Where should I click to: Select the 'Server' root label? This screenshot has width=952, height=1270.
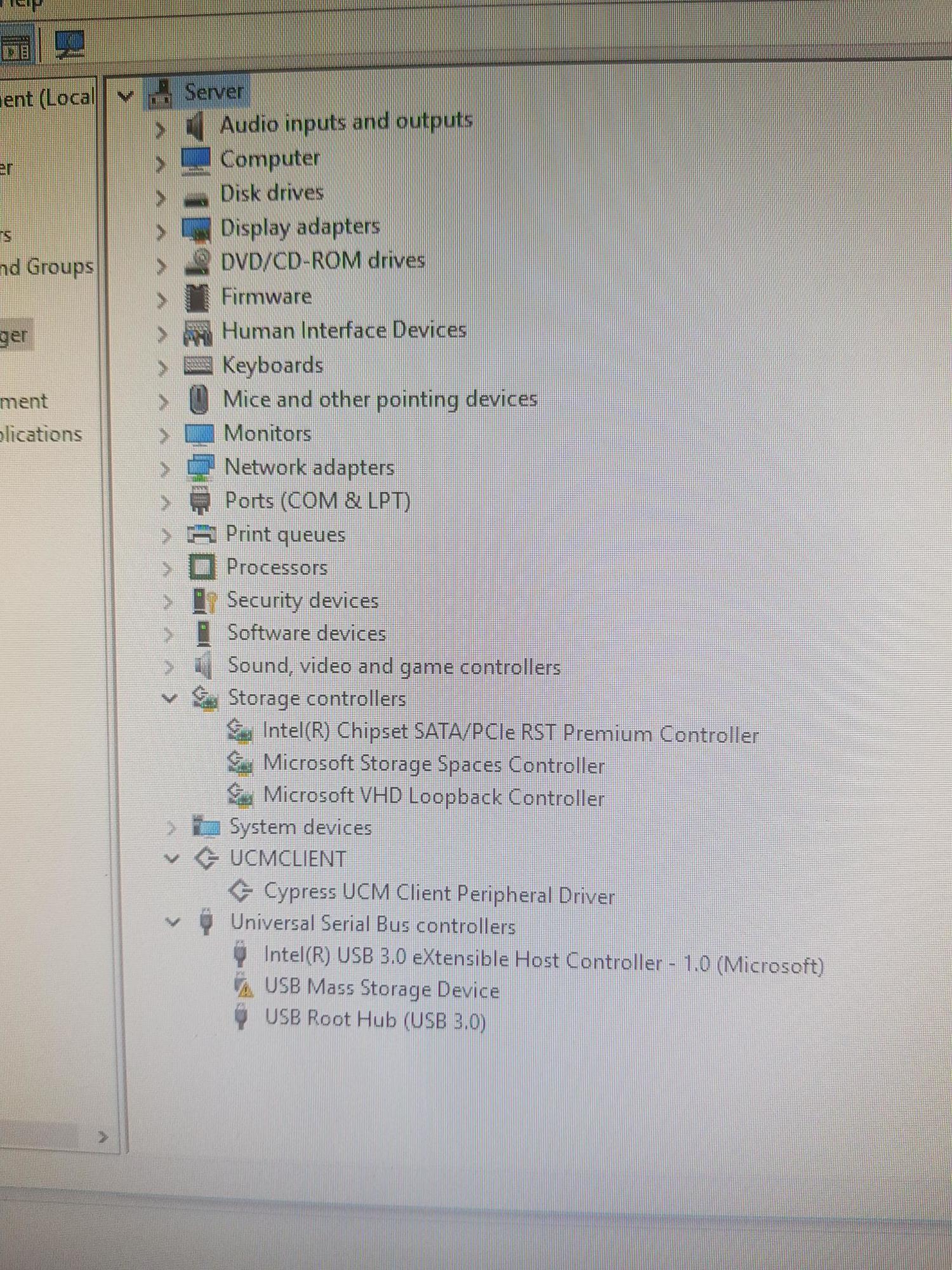pos(214,93)
